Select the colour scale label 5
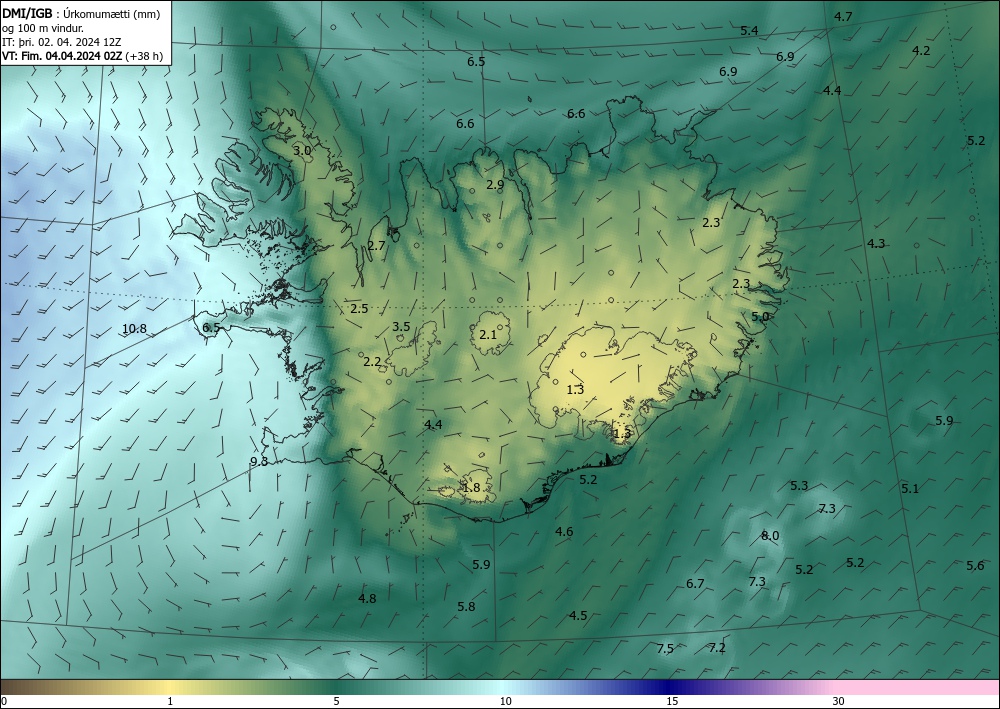This screenshot has height=709, width=1000. pyautogui.click(x=336, y=701)
